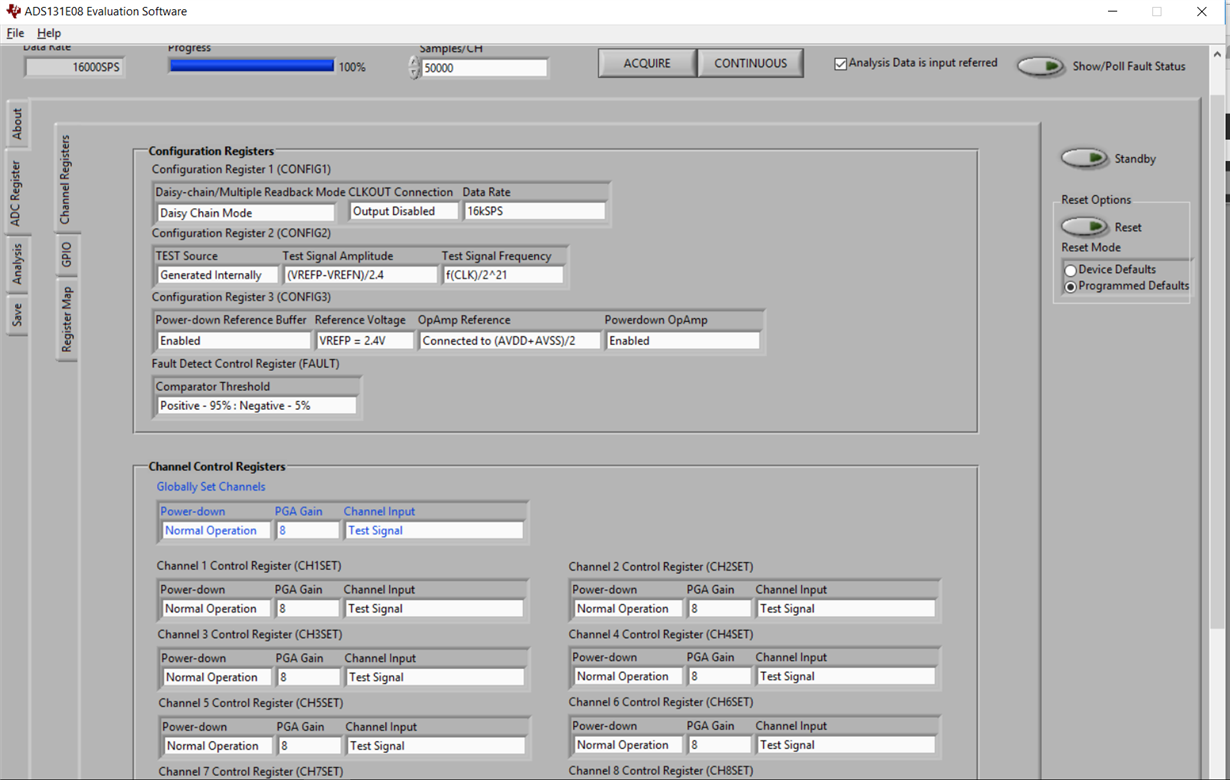Click the CONTINUOUS button
Screen dimensions: 1230x780
[750, 63]
